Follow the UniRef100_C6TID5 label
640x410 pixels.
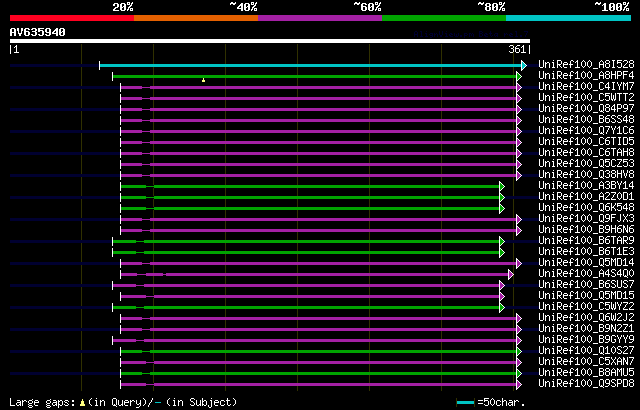click(x=586, y=142)
